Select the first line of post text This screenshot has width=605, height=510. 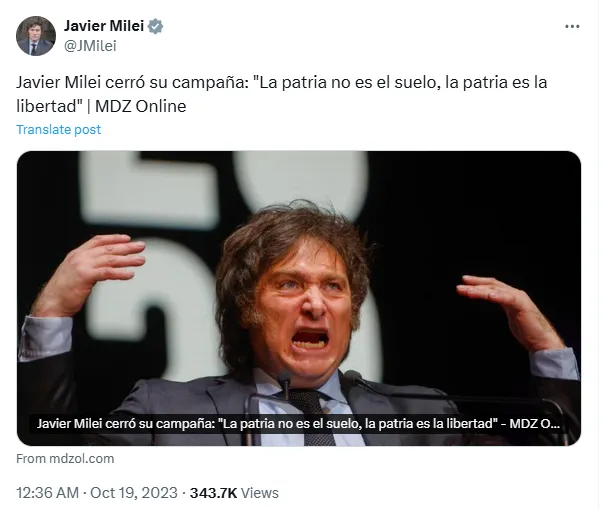(x=282, y=83)
